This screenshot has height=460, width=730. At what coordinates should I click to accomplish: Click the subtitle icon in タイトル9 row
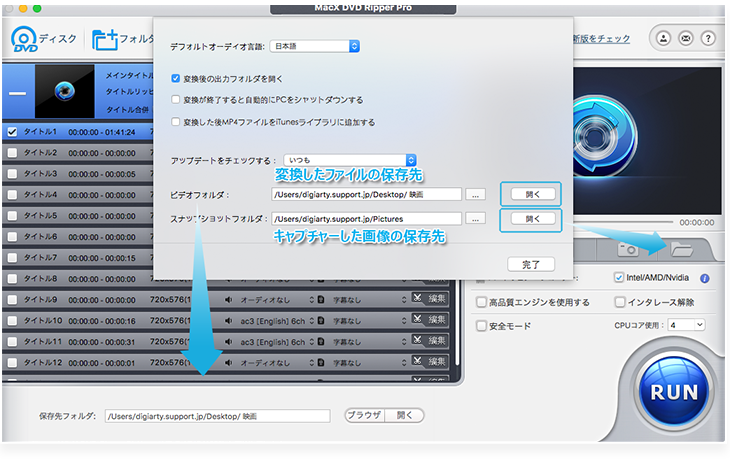[321, 300]
